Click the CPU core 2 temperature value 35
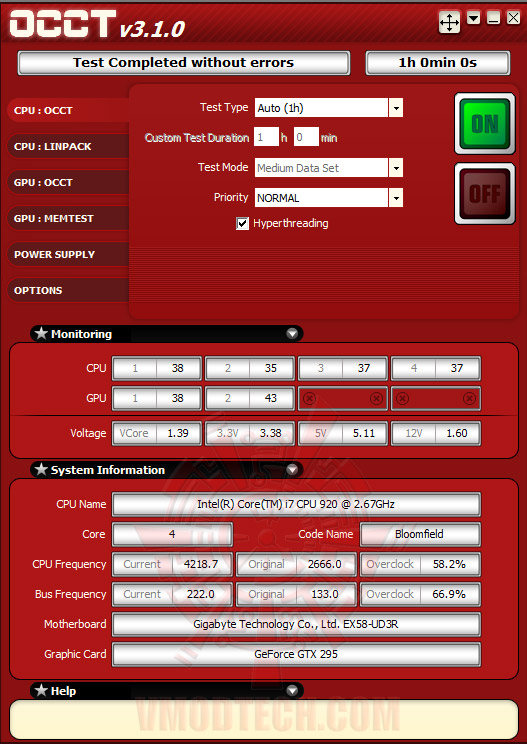The height and width of the screenshot is (744, 527). [x=271, y=368]
